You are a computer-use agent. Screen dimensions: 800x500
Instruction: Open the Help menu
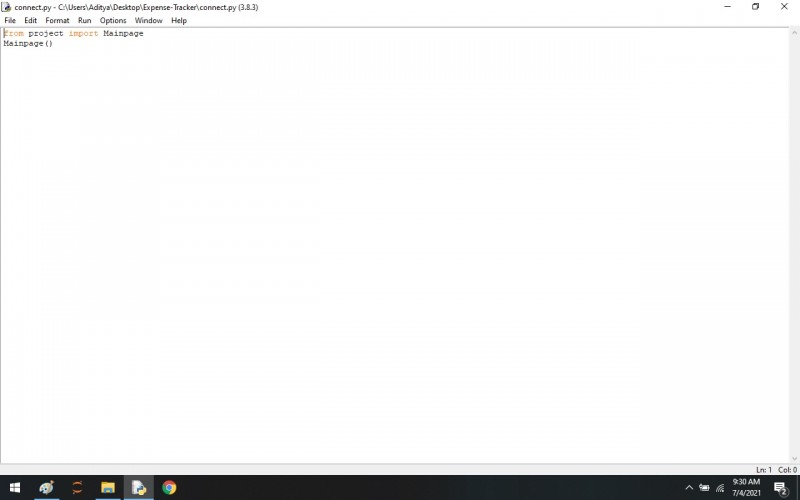coord(179,20)
